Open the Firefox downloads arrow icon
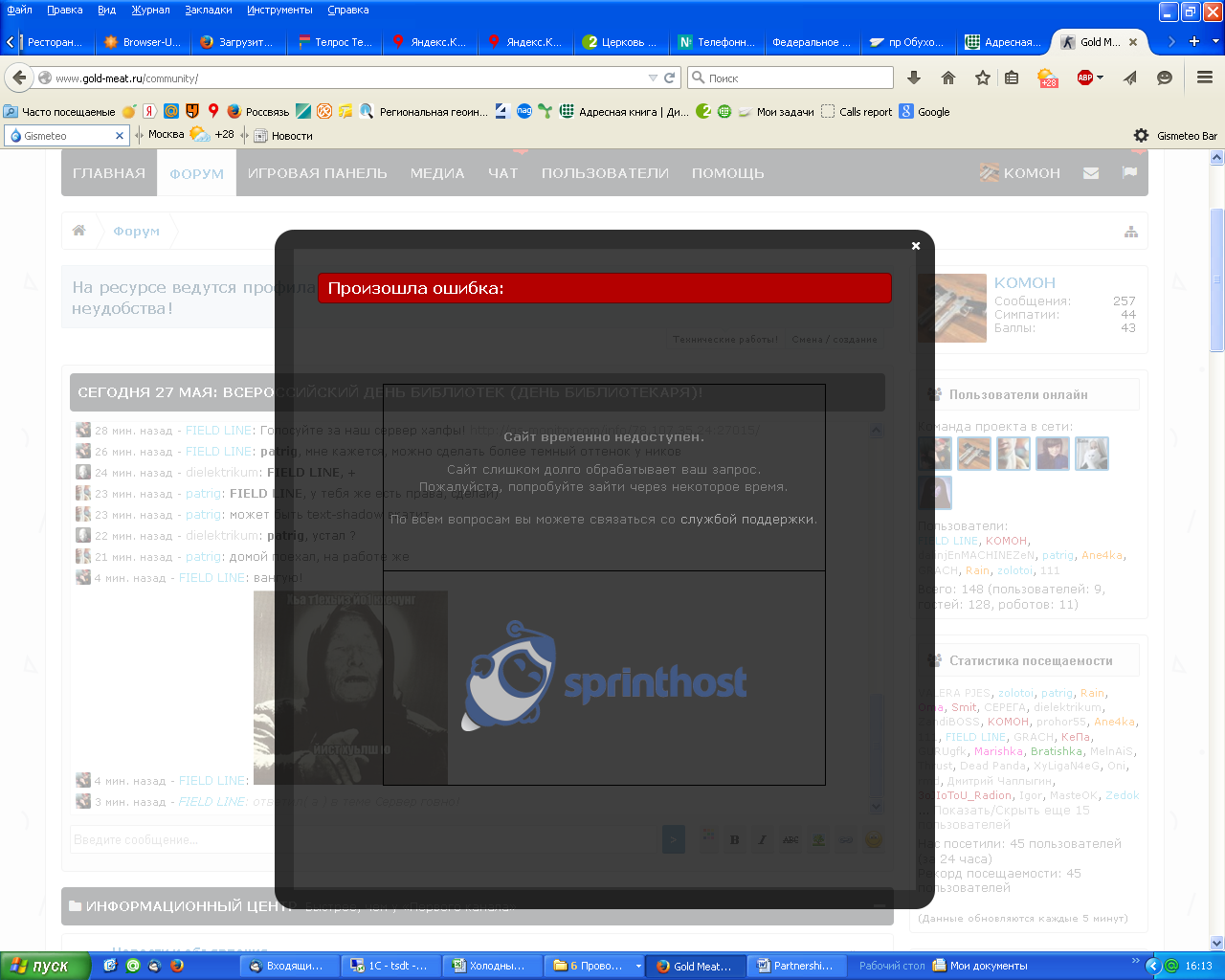 point(914,78)
